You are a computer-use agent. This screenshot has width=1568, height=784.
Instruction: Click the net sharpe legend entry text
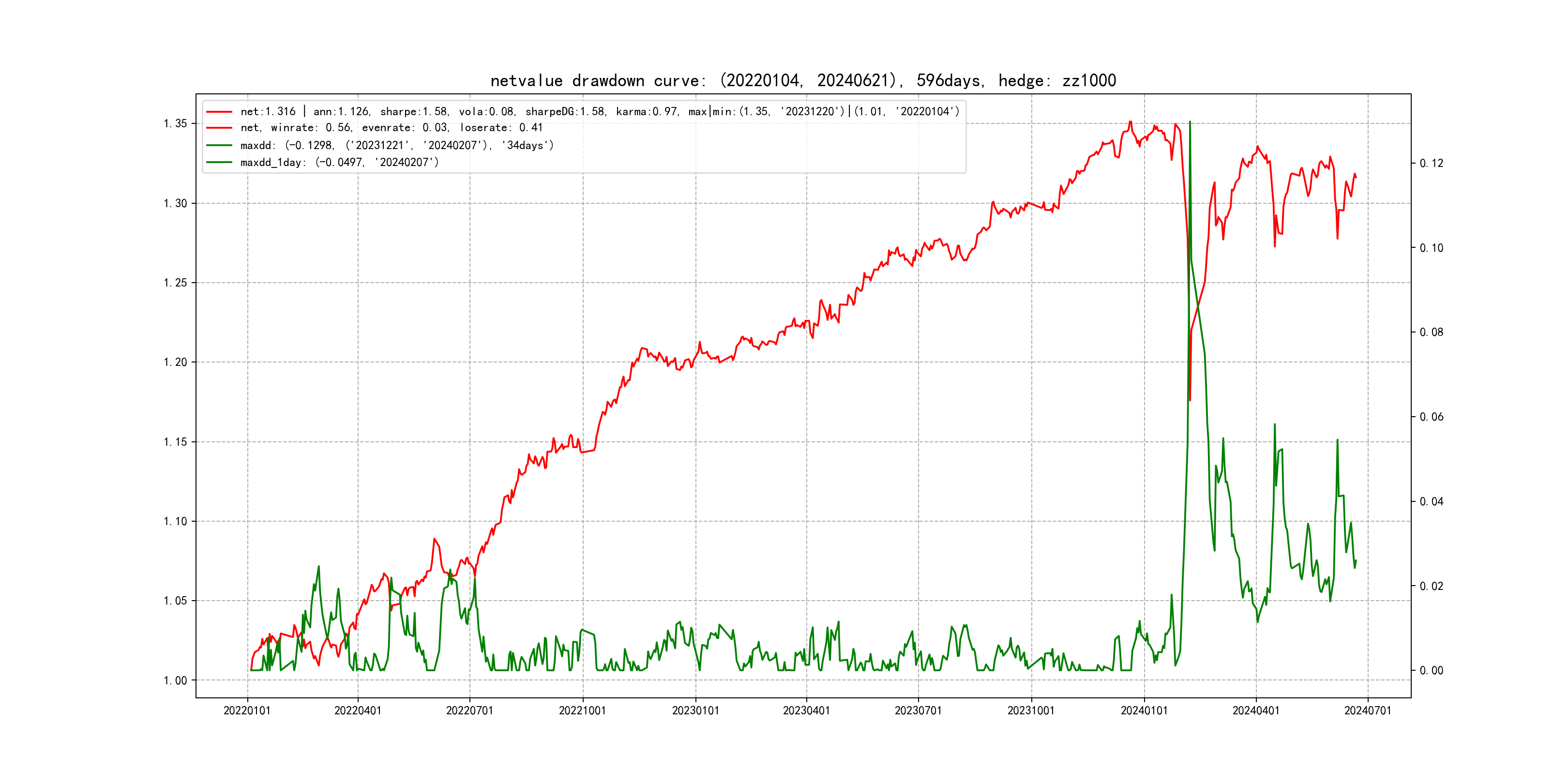pos(599,111)
